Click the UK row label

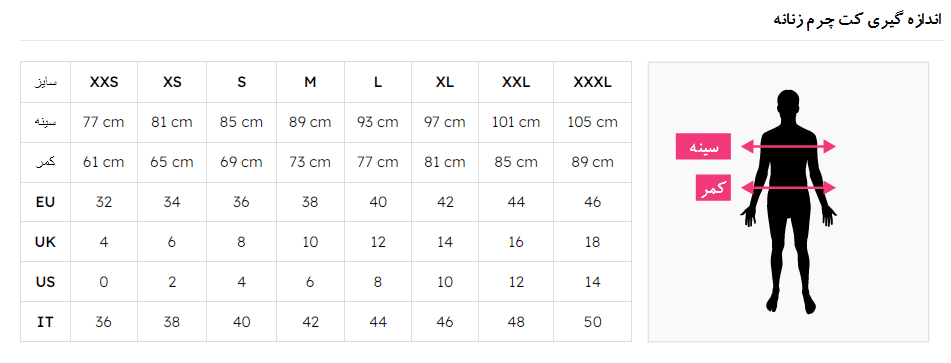tap(45, 242)
